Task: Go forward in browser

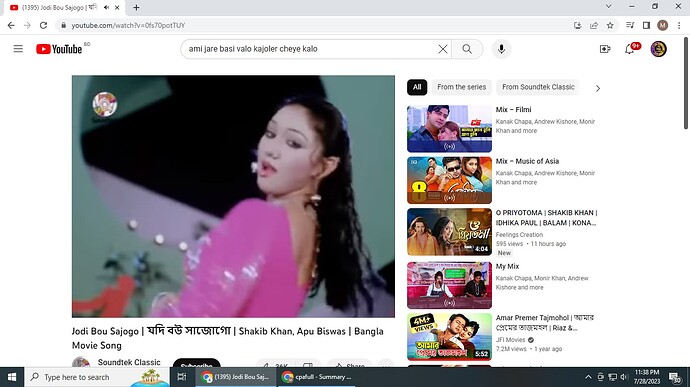Action: tap(27, 26)
